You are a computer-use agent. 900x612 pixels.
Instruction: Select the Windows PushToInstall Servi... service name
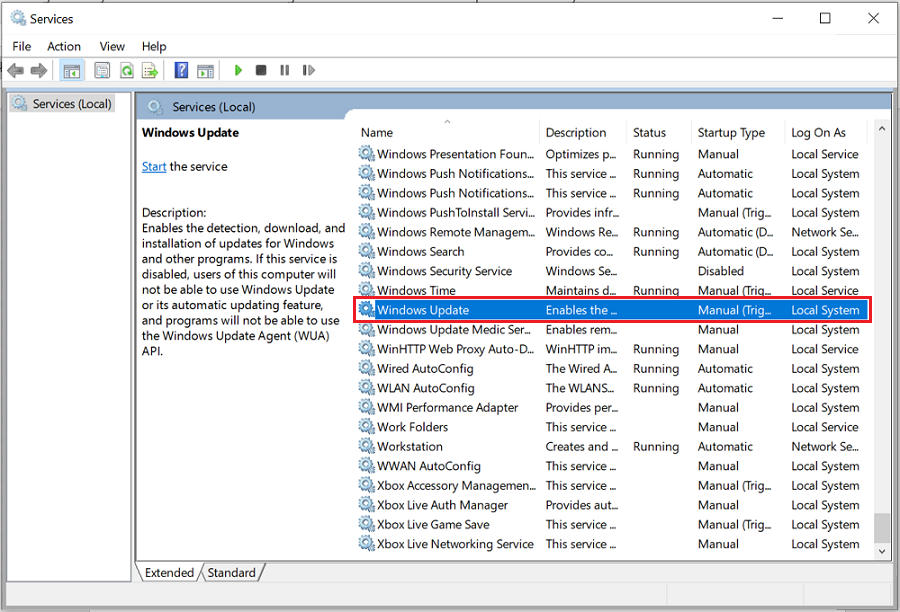coord(456,212)
